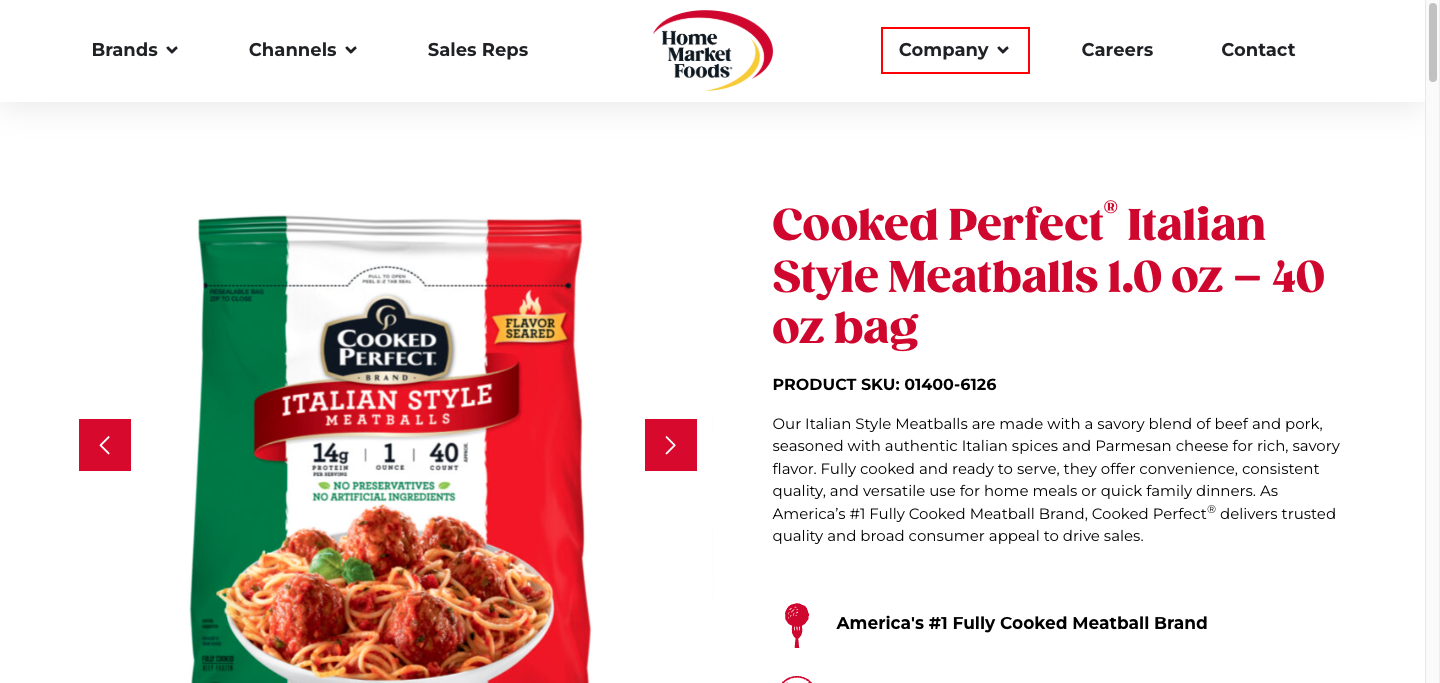Go to the Sales Reps page
This screenshot has width=1440, height=683.
click(478, 50)
